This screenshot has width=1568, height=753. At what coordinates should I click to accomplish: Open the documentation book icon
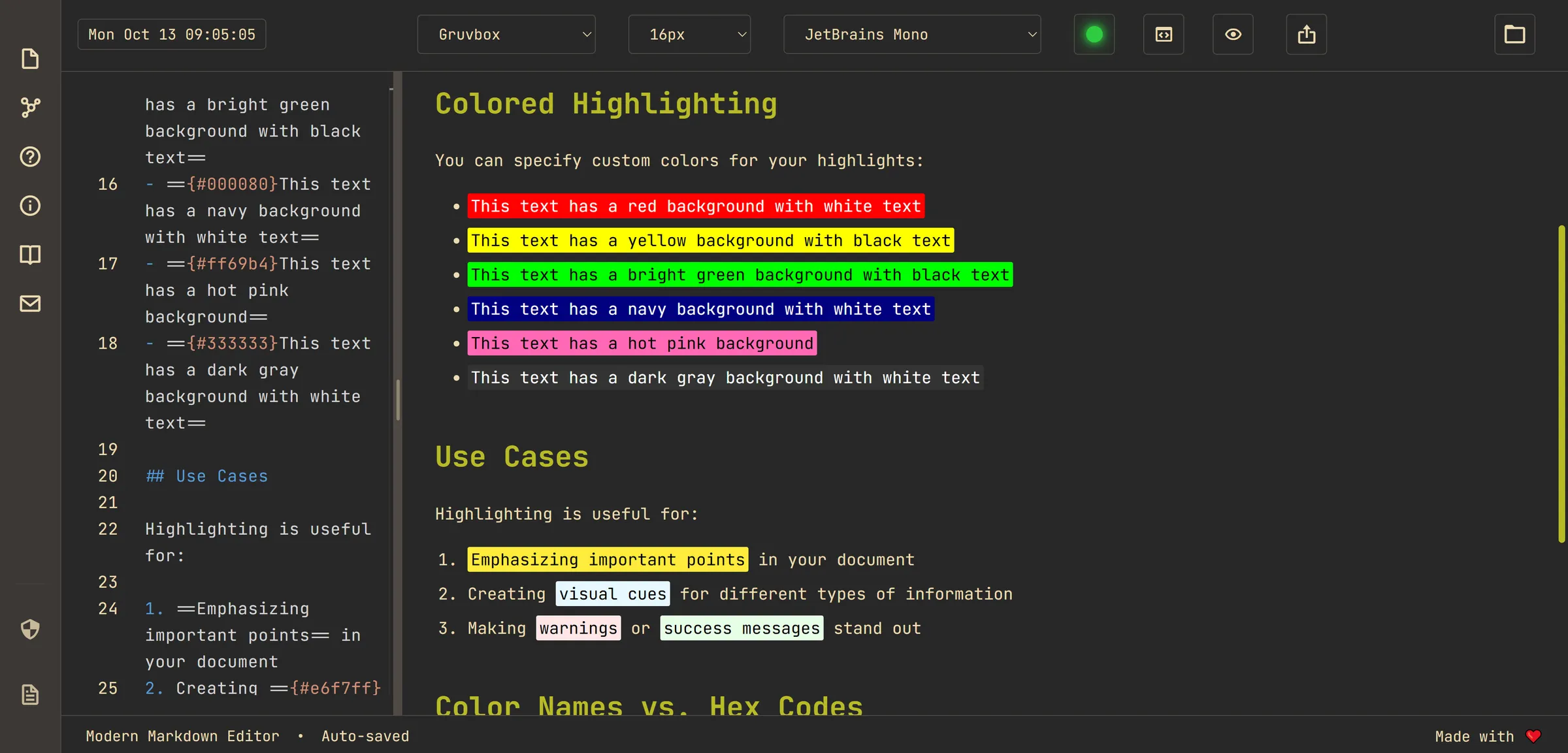(x=30, y=254)
